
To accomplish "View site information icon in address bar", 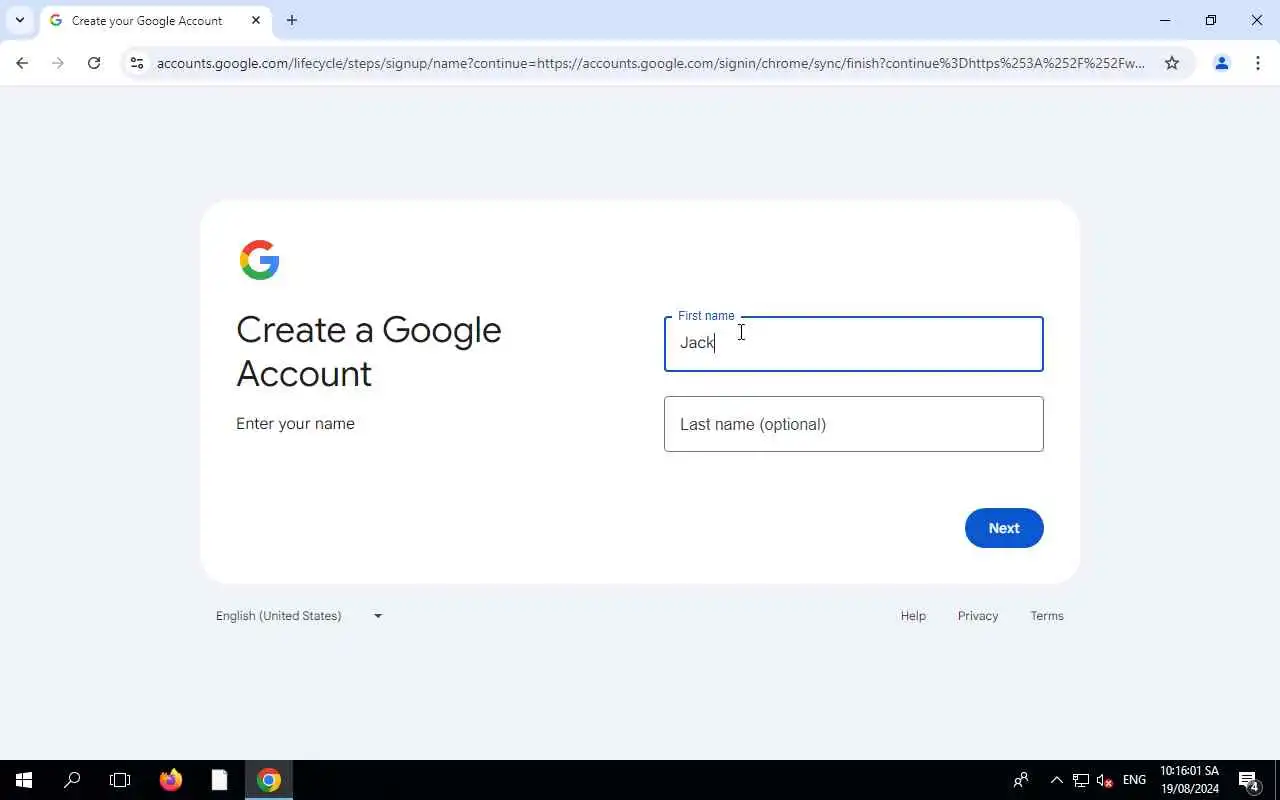I will pyautogui.click(x=137, y=63).
